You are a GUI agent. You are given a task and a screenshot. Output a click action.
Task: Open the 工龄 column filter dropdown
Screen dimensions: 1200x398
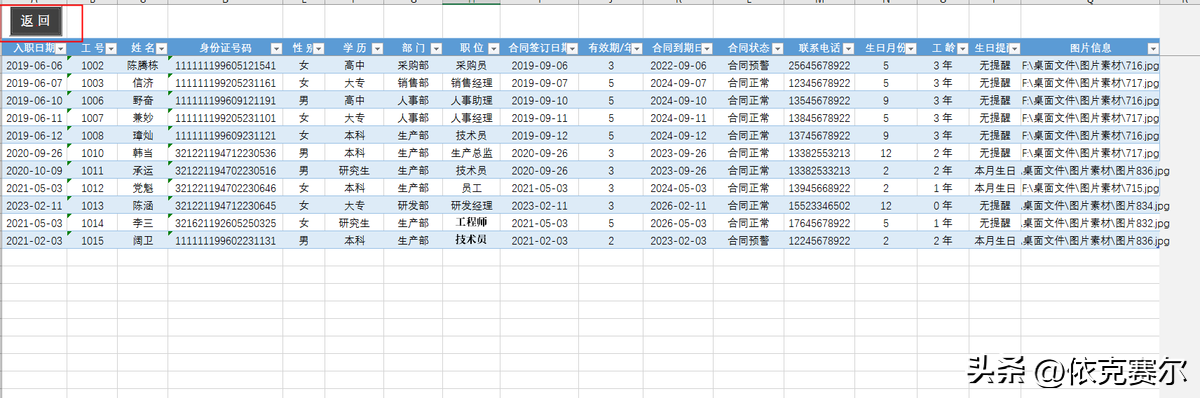[x=961, y=48]
